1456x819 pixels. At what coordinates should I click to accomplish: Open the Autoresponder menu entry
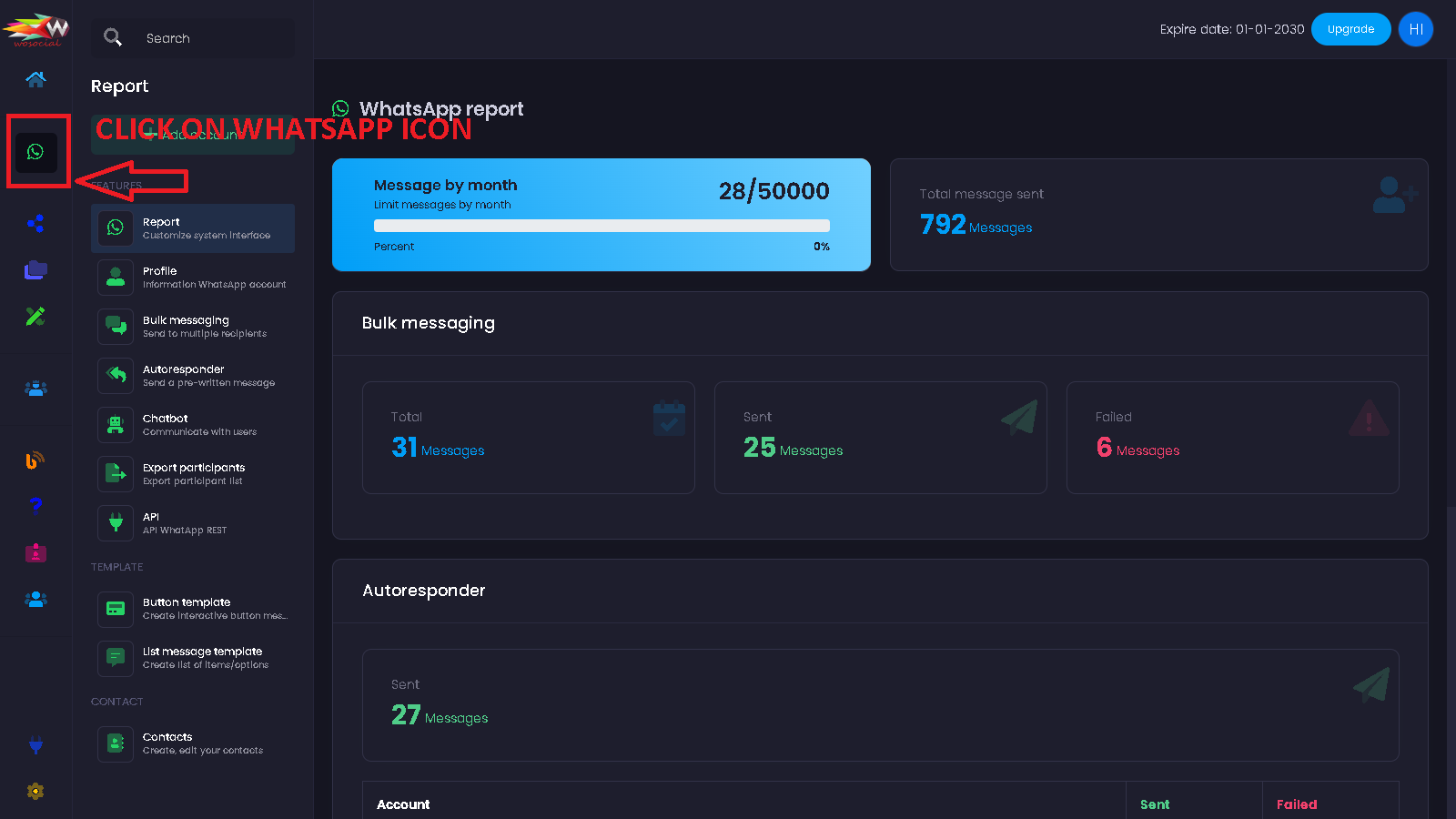click(x=193, y=375)
